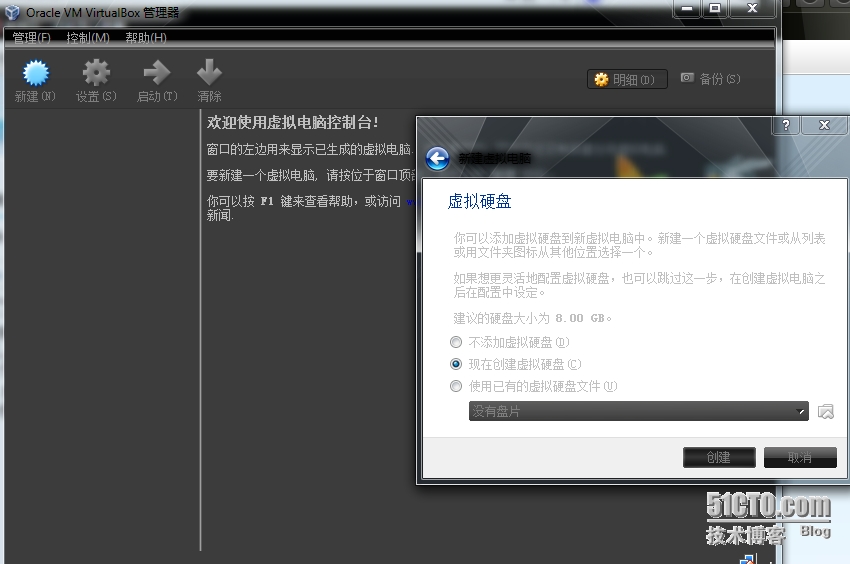The image size is (850, 564).
Task: Switch to the 备份(S) snapshots view
Action: [x=711, y=79]
